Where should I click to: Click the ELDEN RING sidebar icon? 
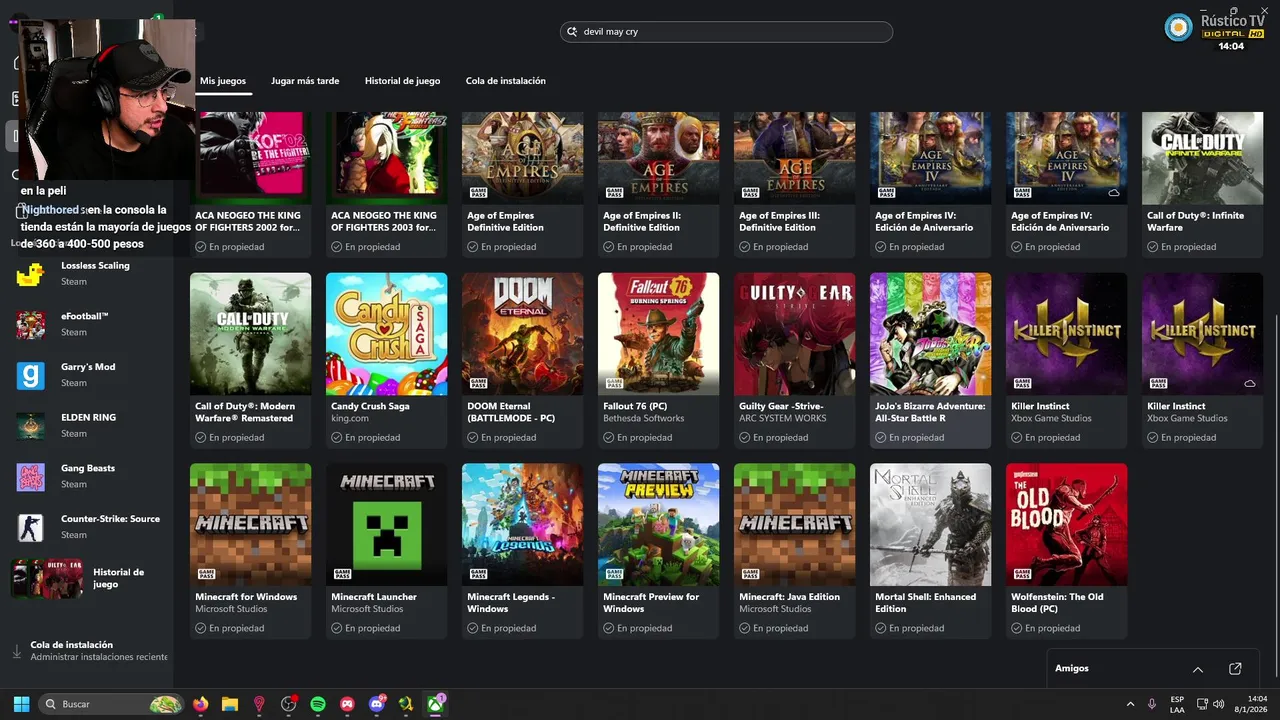[30, 426]
